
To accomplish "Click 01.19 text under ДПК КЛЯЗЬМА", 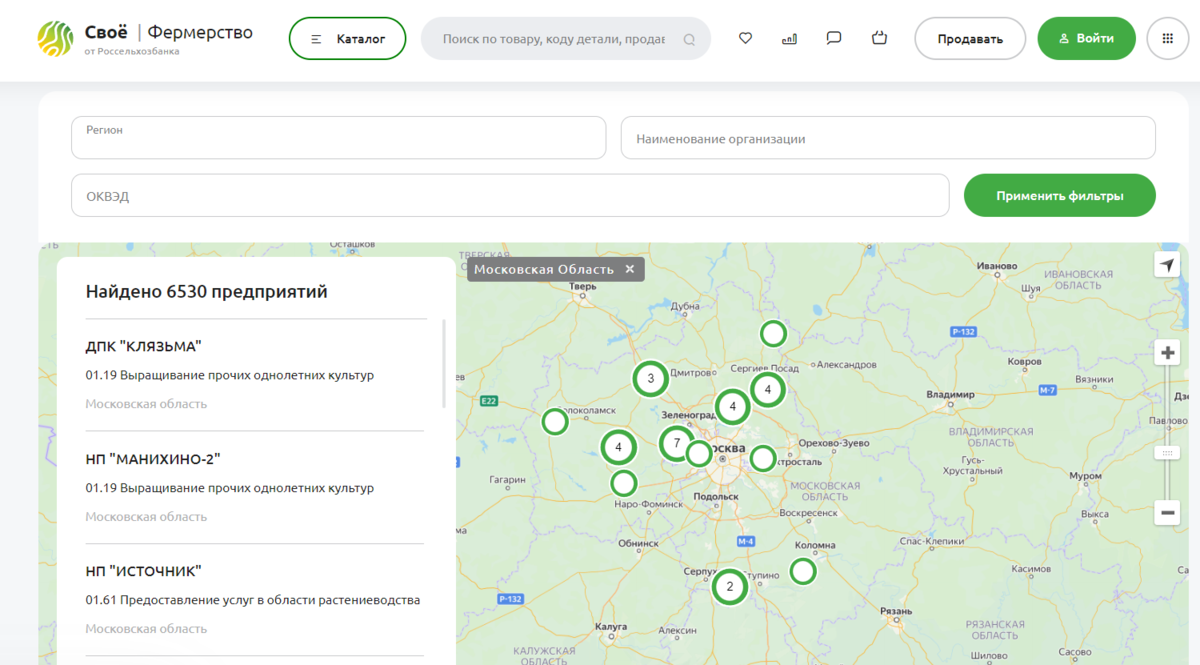I will pos(229,375).
